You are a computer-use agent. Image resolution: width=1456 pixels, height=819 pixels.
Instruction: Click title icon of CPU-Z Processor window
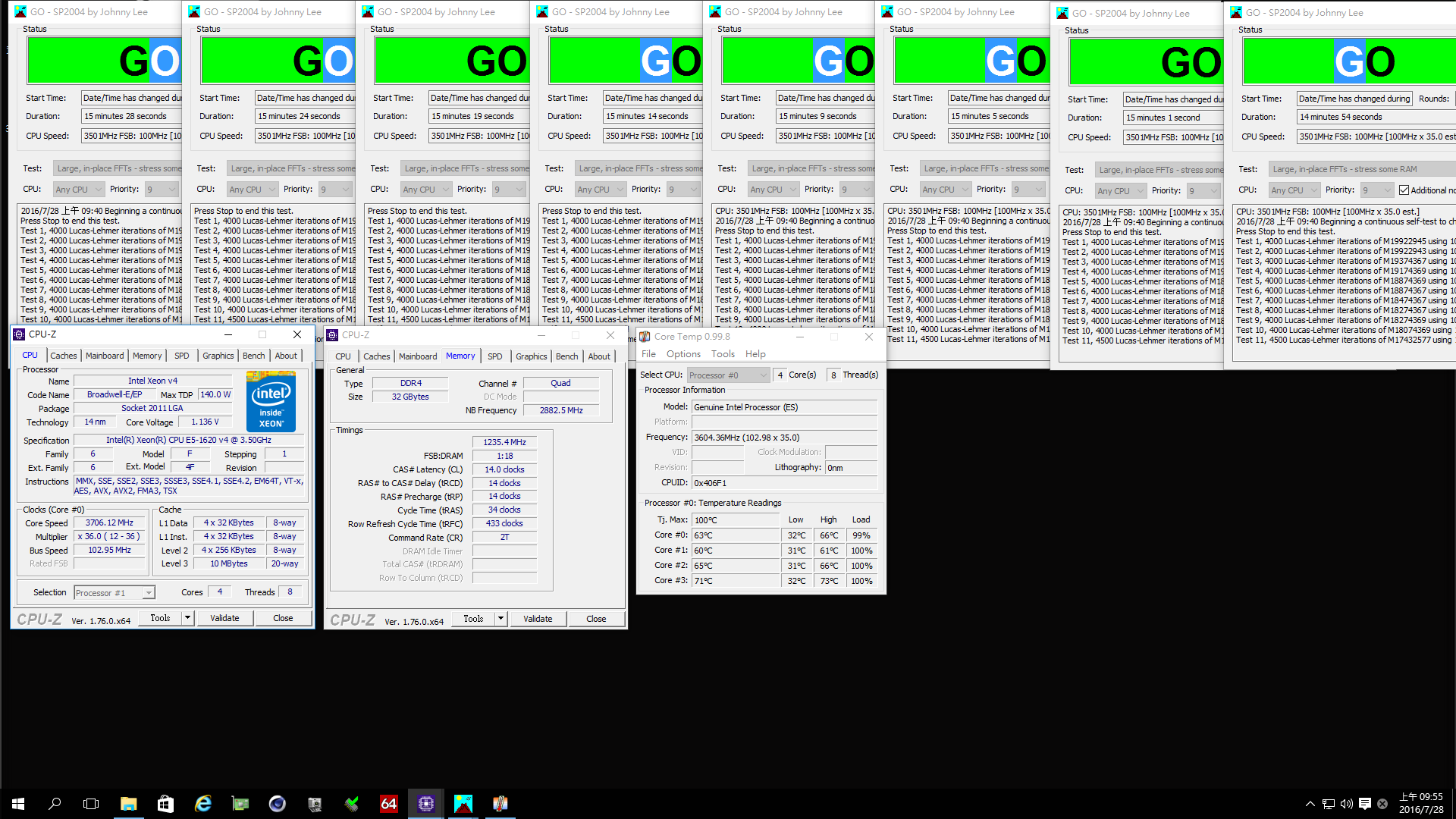click(20, 334)
